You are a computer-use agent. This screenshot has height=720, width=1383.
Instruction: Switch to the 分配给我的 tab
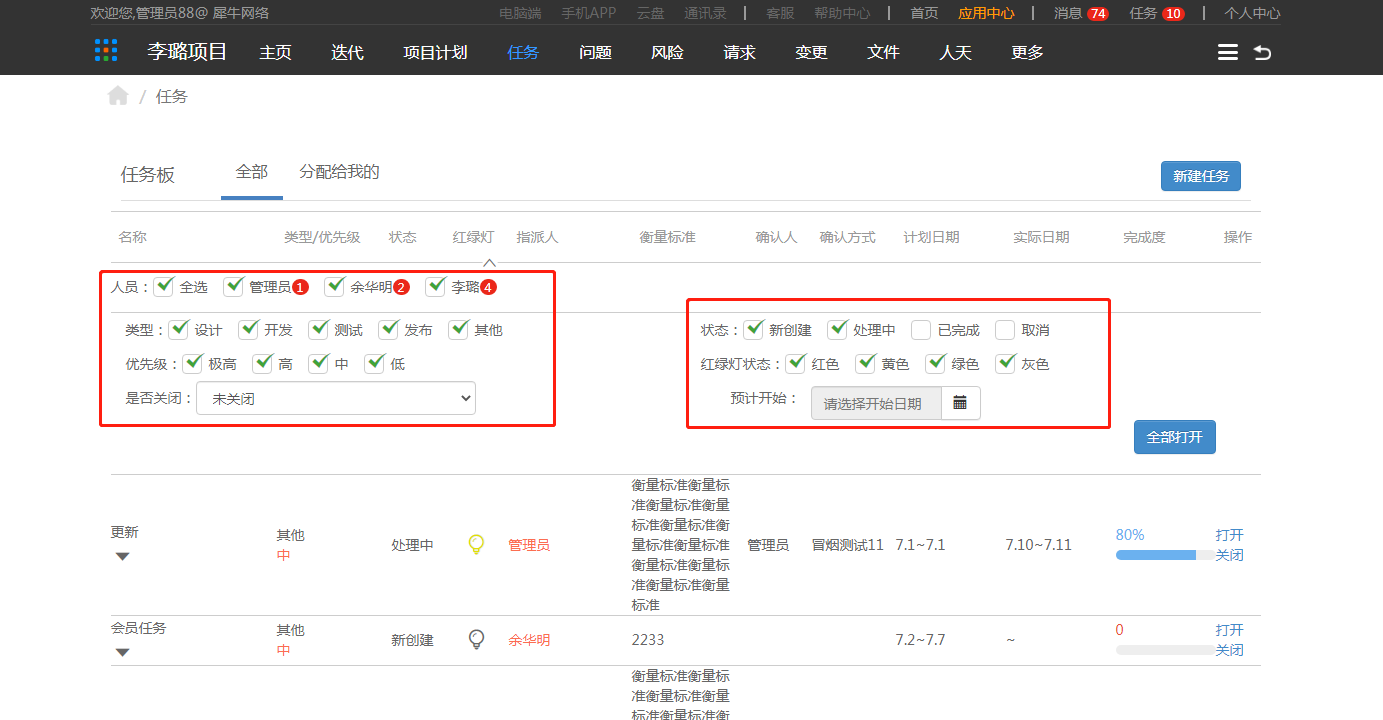coord(339,172)
